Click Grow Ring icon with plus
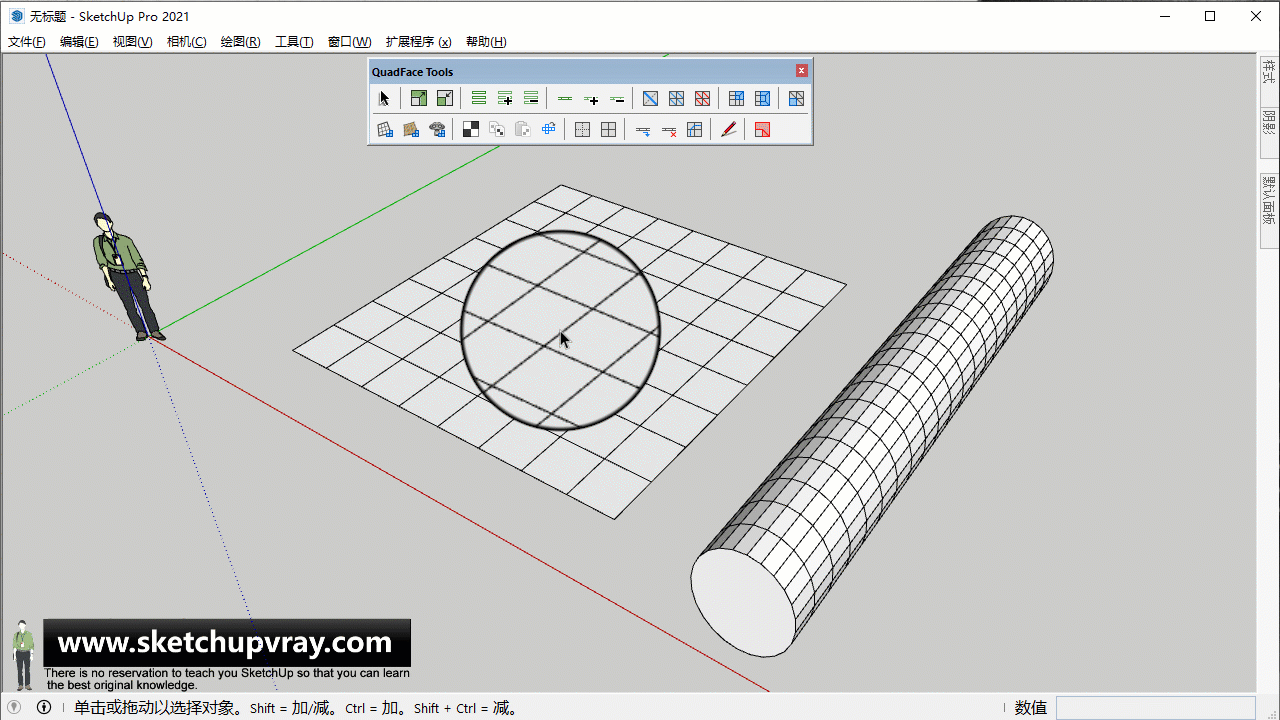This screenshot has width=1280, height=720. coord(505,98)
